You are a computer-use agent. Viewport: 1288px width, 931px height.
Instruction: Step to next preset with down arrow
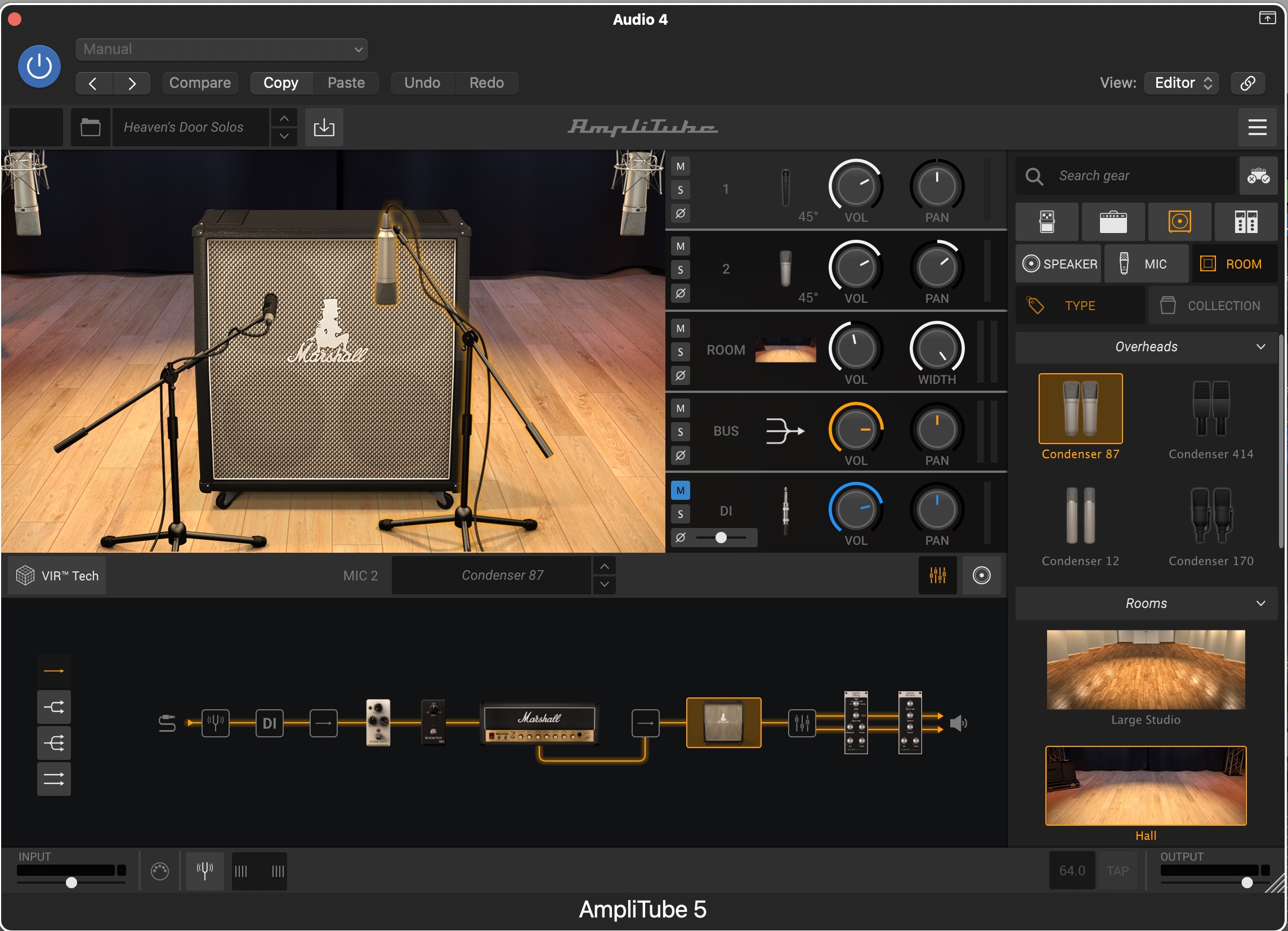point(284,136)
